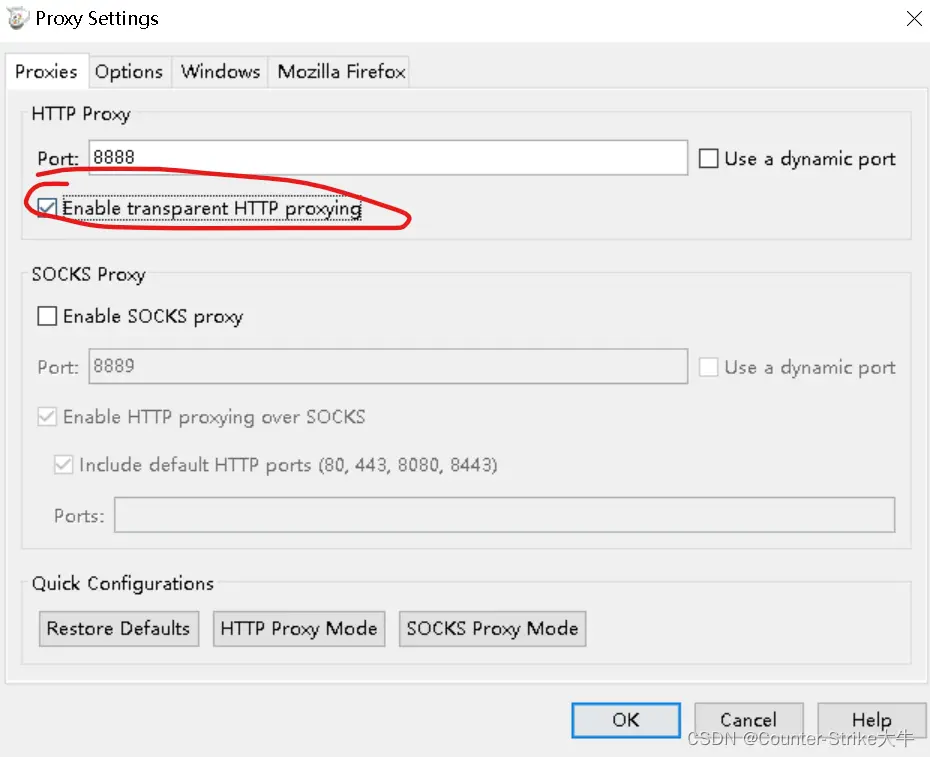Image resolution: width=930 pixels, height=757 pixels.
Task: Click the SOCKS port field showing 8889
Action: 387,366
